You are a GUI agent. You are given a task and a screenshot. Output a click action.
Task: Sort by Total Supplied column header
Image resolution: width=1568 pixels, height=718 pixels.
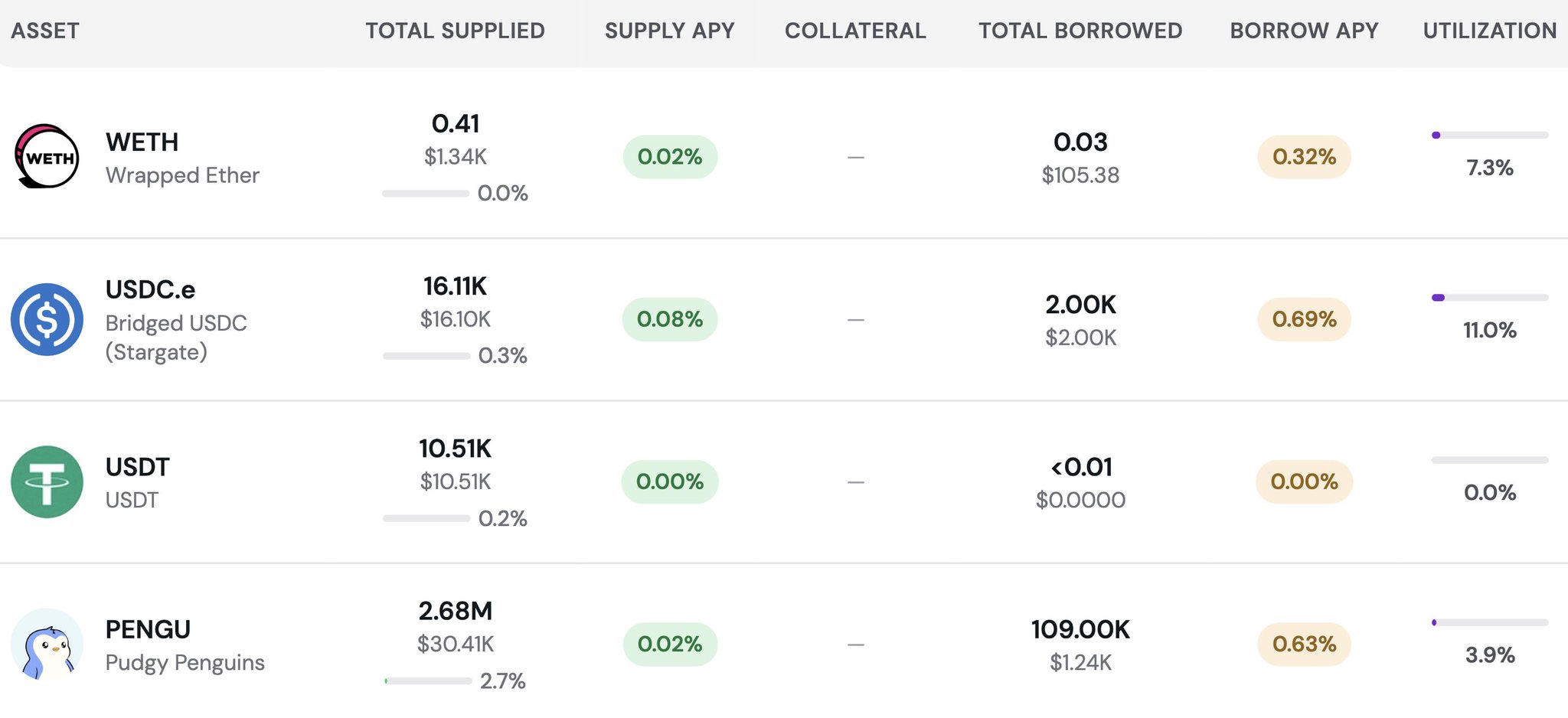tap(455, 31)
